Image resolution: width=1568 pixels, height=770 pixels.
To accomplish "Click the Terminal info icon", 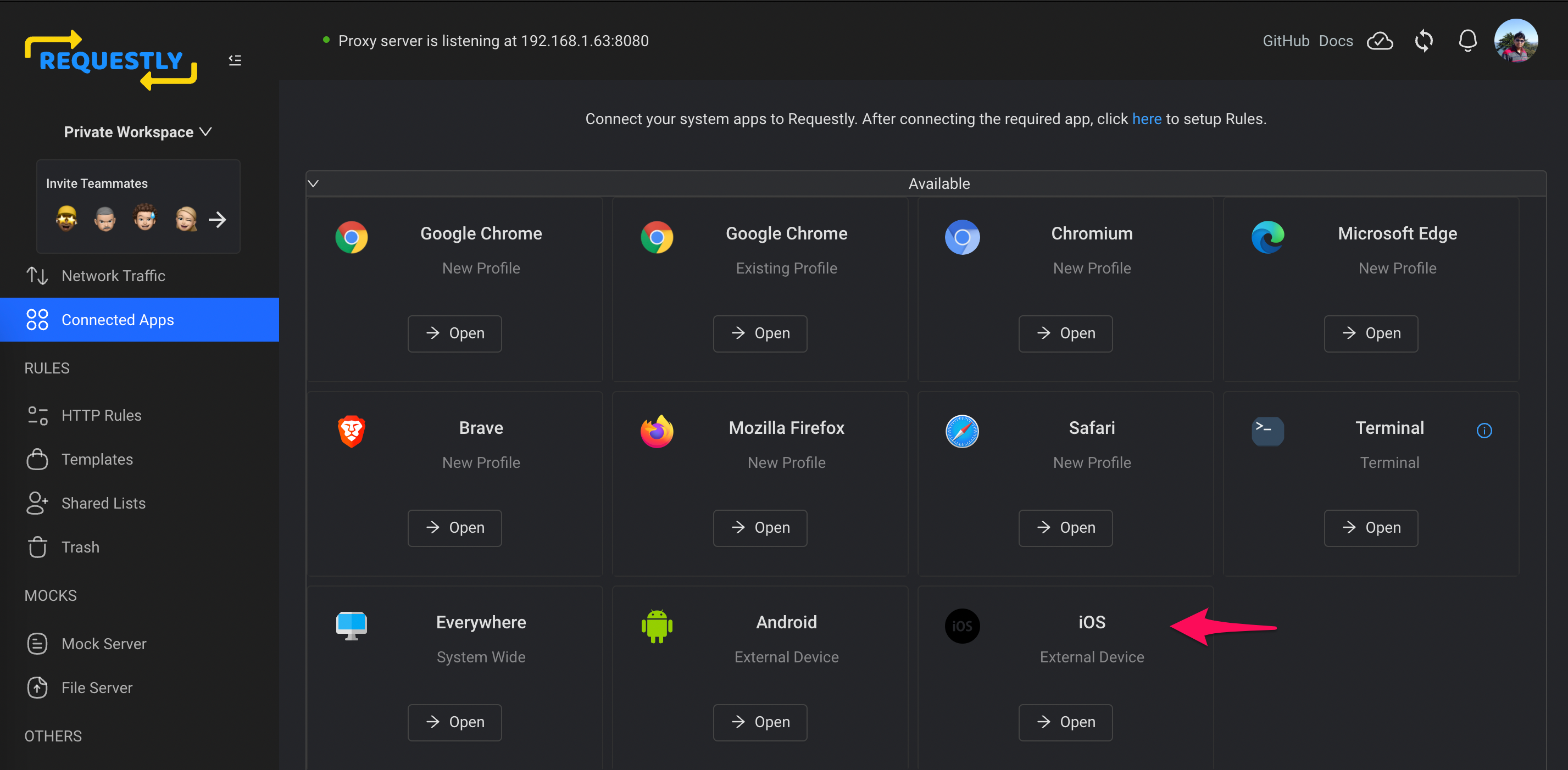I will coord(1484,431).
